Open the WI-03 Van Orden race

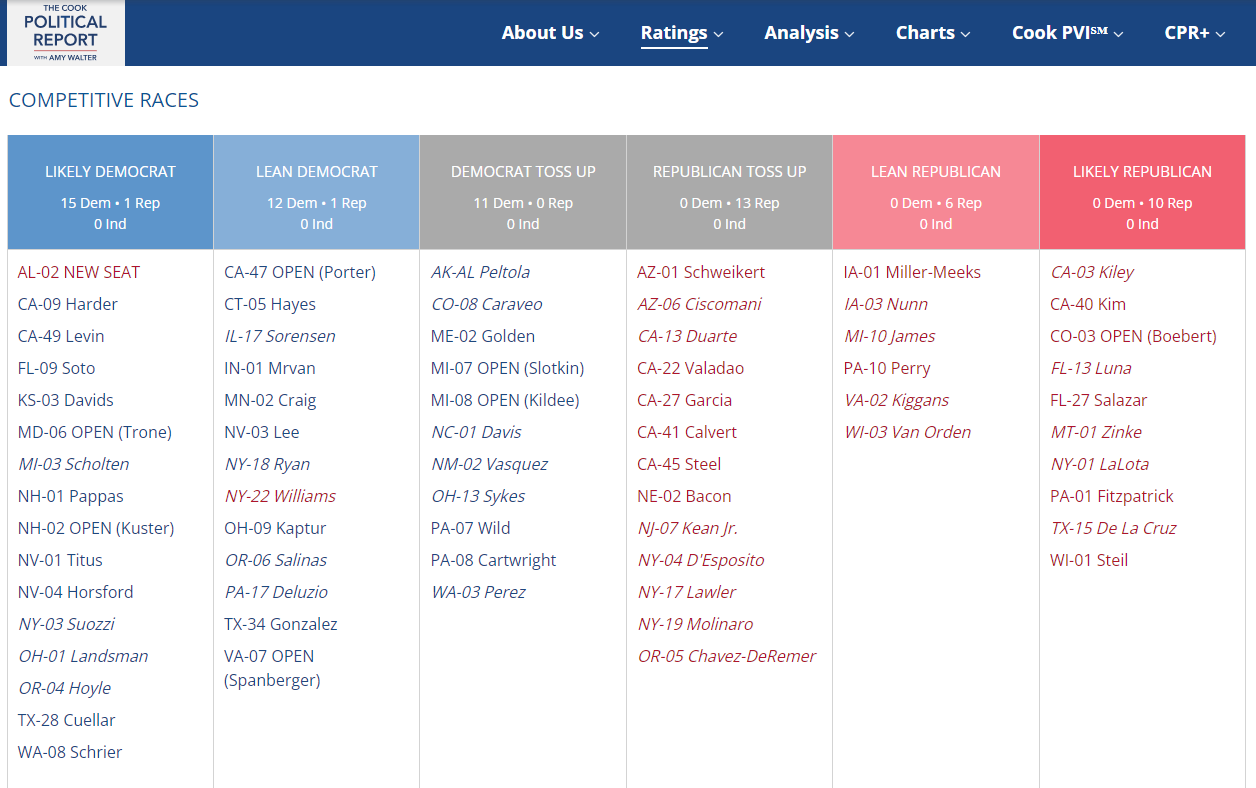[x=908, y=432]
